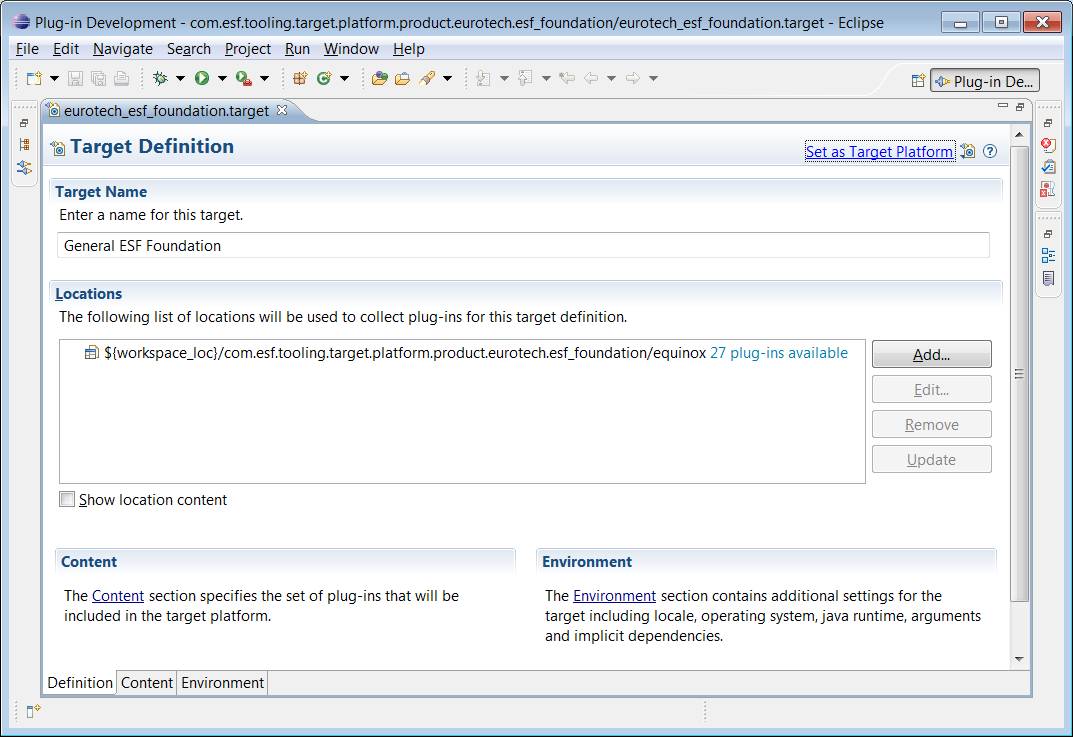The width and height of the screenshot is (1073, 737).
Task: Select the equinox location entry in the Locations list
Action: click(x=466, y=353)
